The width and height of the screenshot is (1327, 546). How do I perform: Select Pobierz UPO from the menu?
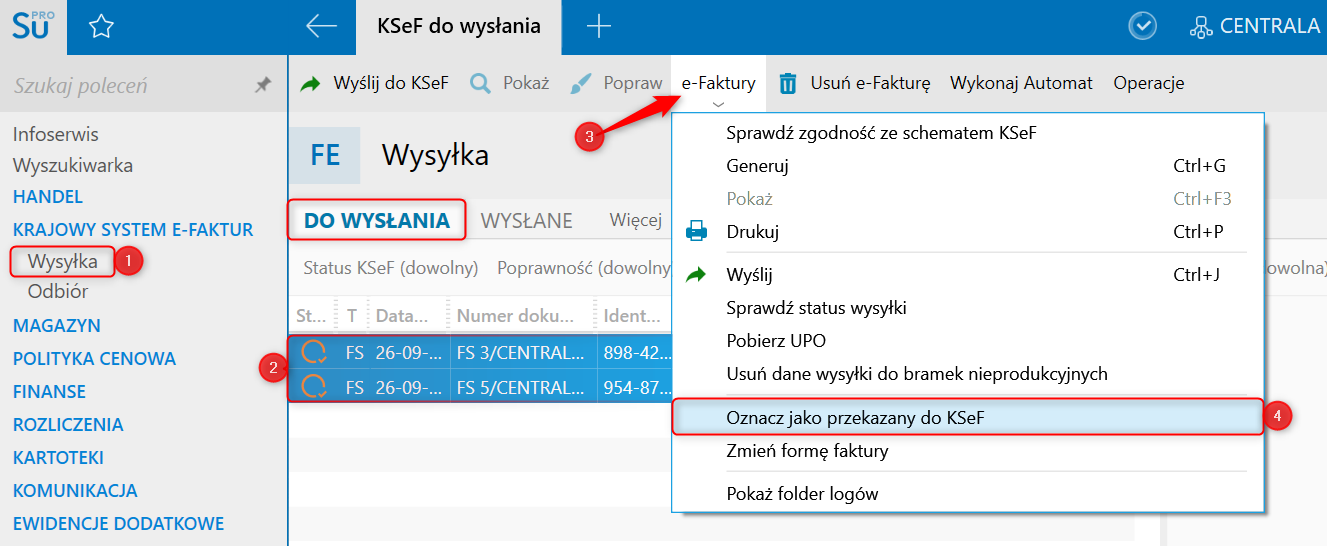776,341
